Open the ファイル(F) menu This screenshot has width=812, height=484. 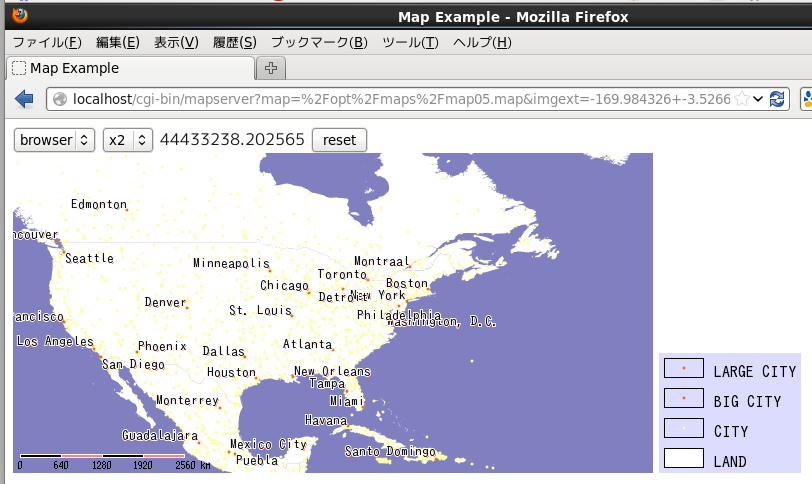46,42
